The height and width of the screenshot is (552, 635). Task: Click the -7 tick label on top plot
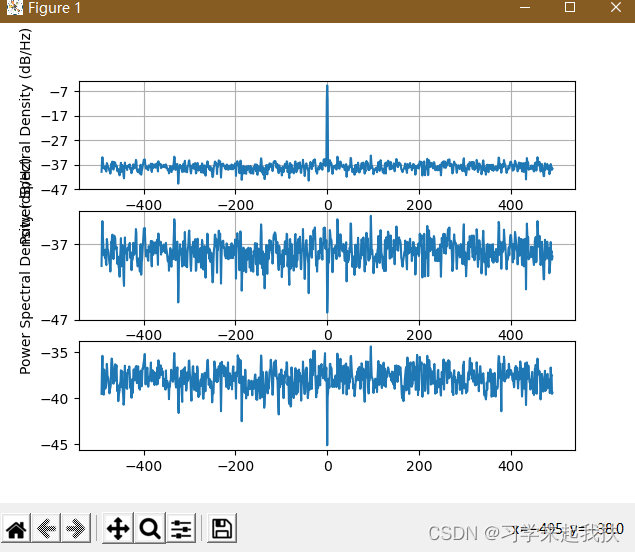[59, 92]
